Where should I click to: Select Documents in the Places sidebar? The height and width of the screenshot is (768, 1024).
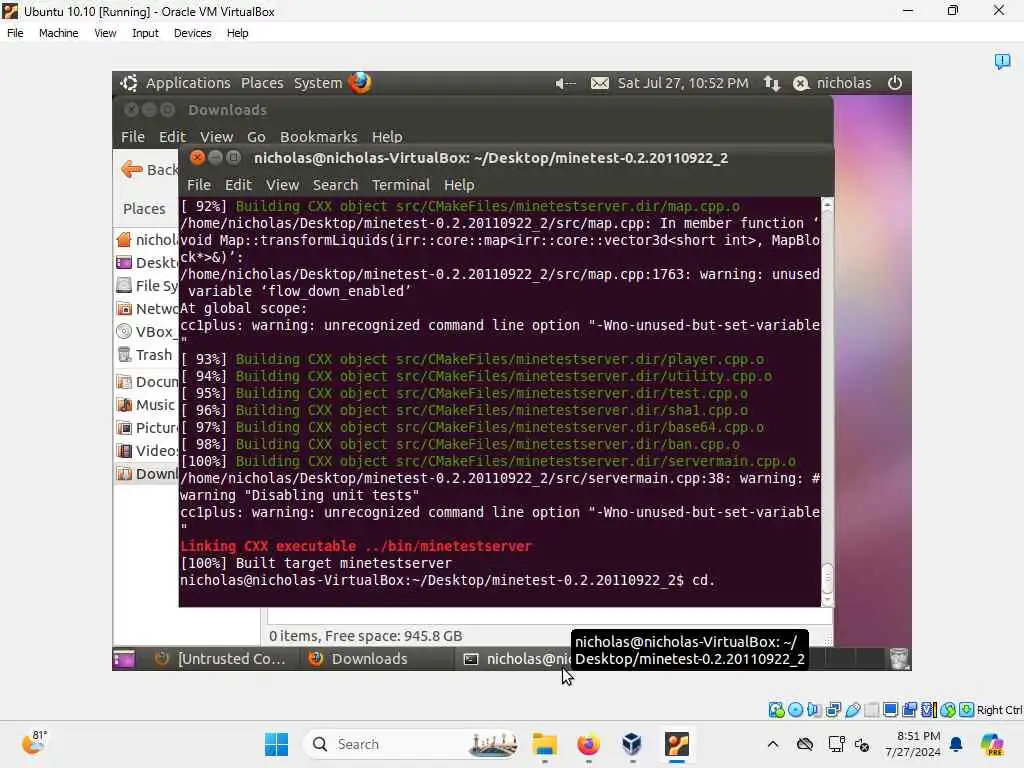(x=147, y=381)
